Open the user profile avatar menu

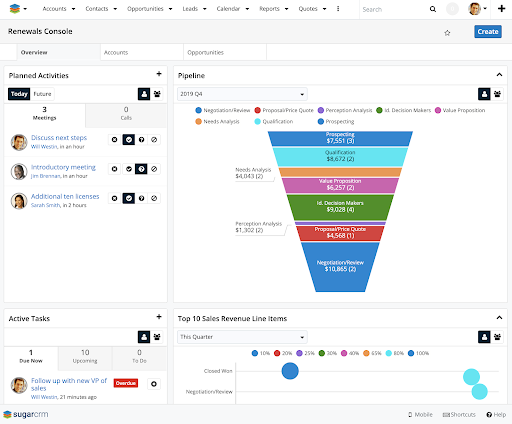click(x=477, y=9)
